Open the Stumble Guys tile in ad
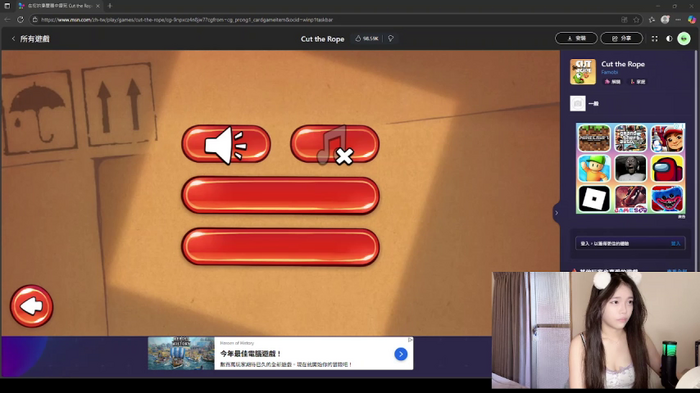This screenshot has height=393, width=700. pyautogui.click(x=594, y=168)
